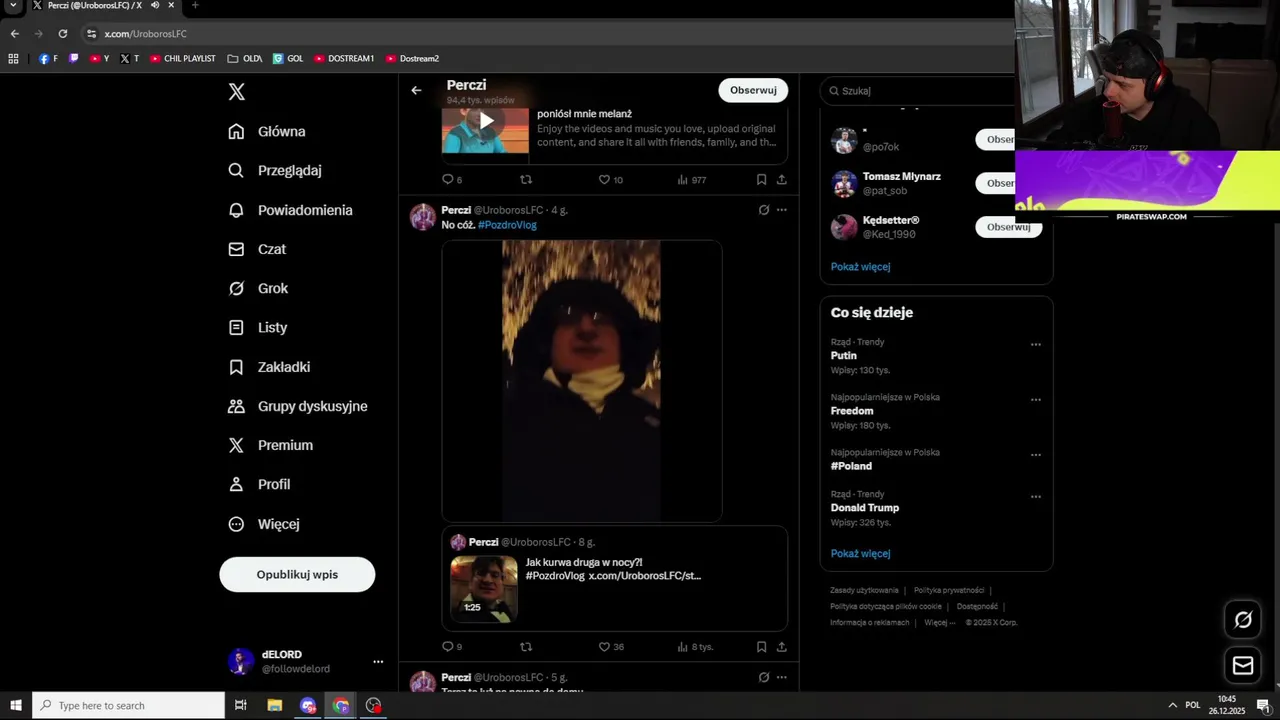The width and height of the screenshot is (1280, 720).
Task: Click Grok icon on the 5 g. post
Action: 764,677
